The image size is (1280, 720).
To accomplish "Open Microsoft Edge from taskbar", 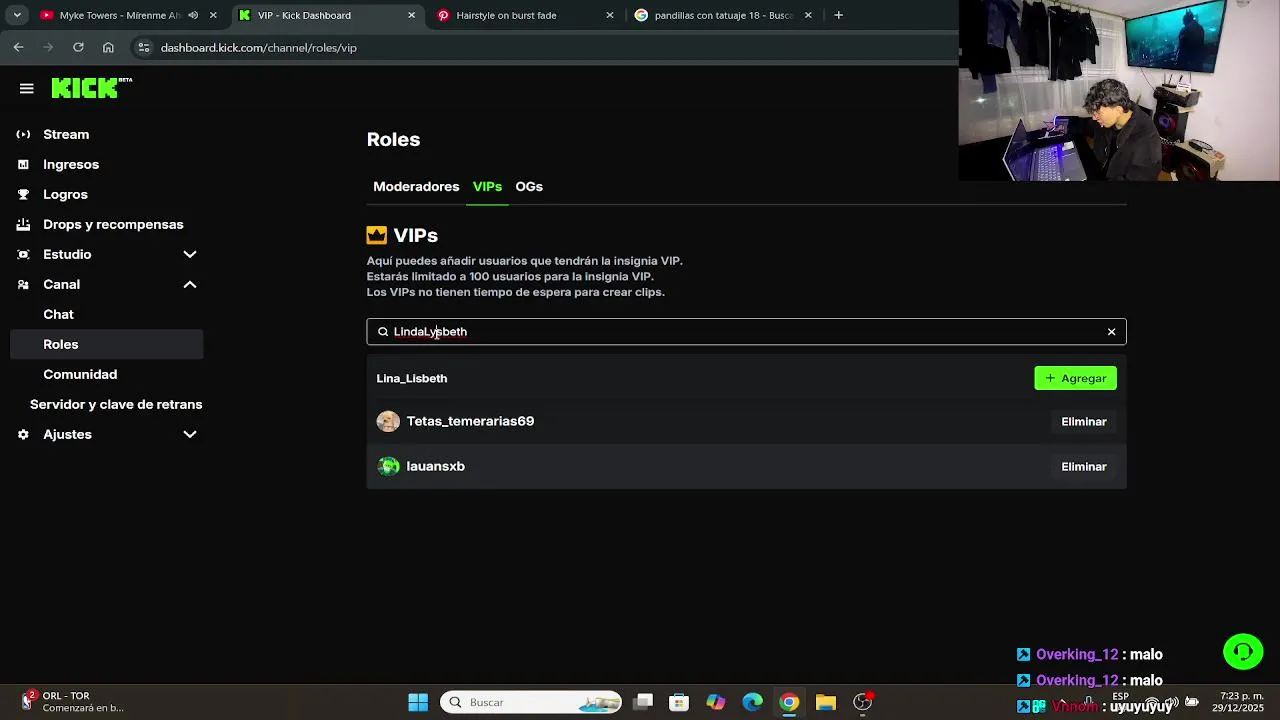I will click(752, 702).
